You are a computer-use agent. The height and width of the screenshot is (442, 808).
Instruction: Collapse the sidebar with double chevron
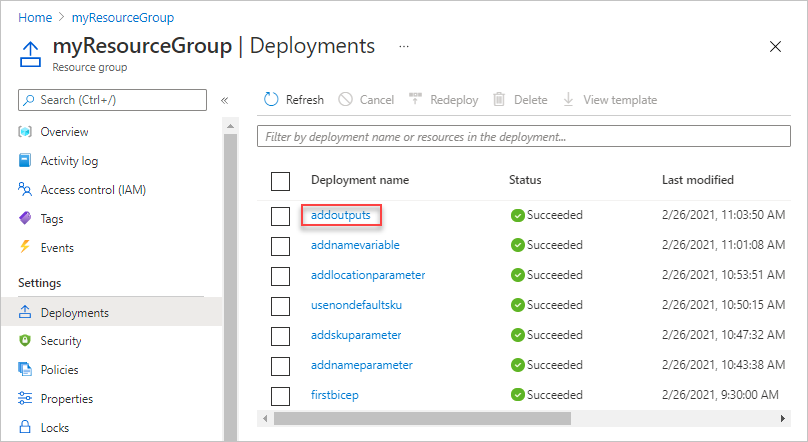225,100
